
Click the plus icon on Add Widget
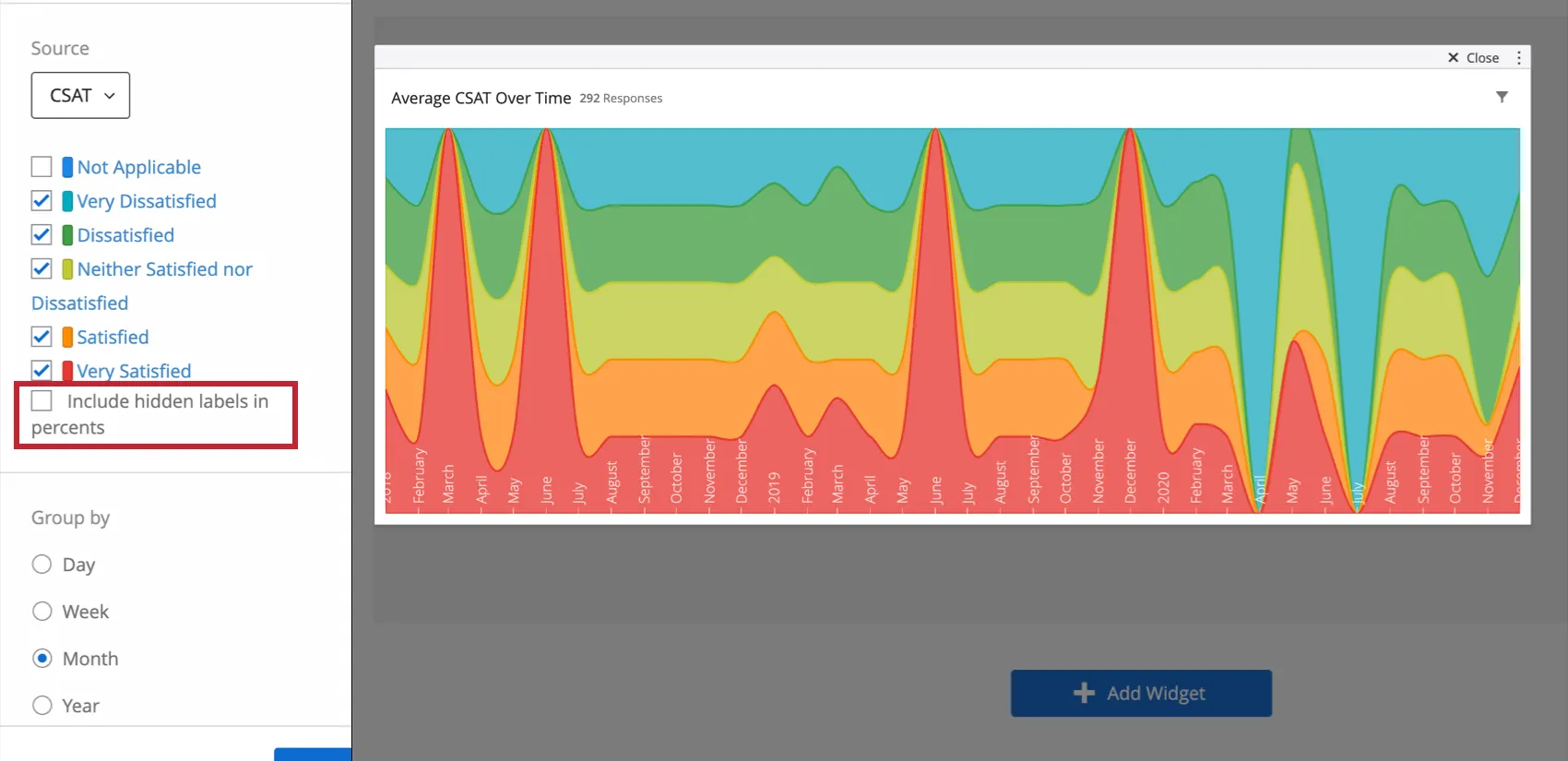(1084, 693)
